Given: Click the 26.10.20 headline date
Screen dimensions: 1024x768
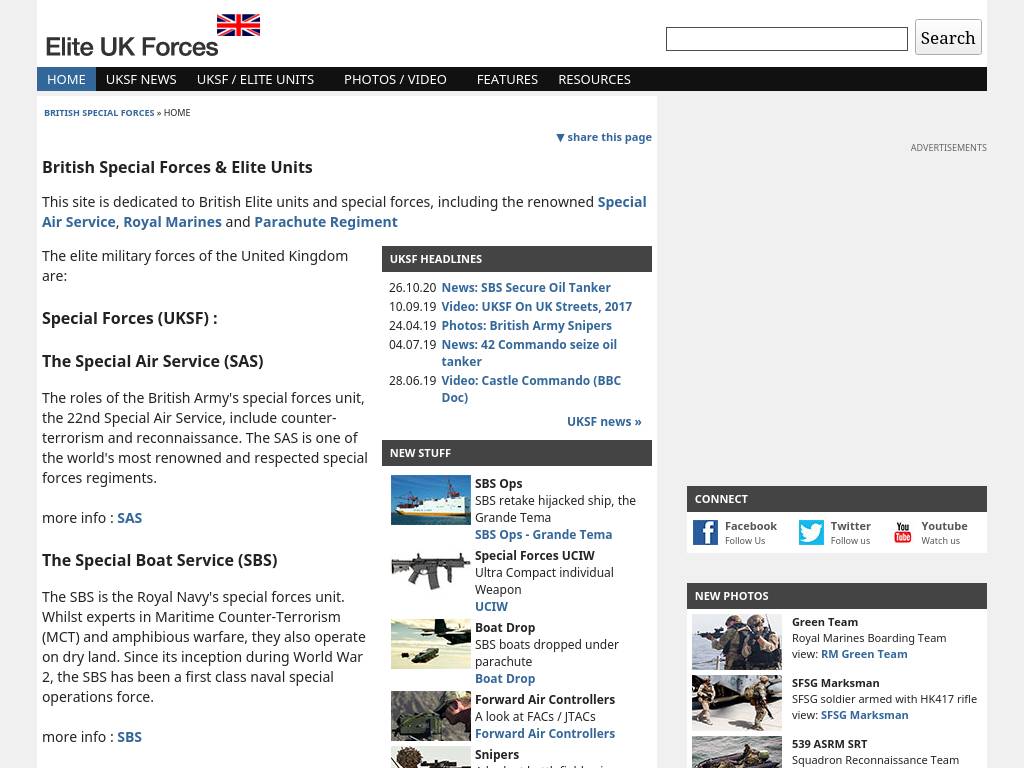Looking at the screenshot, I should pos(412,287).
